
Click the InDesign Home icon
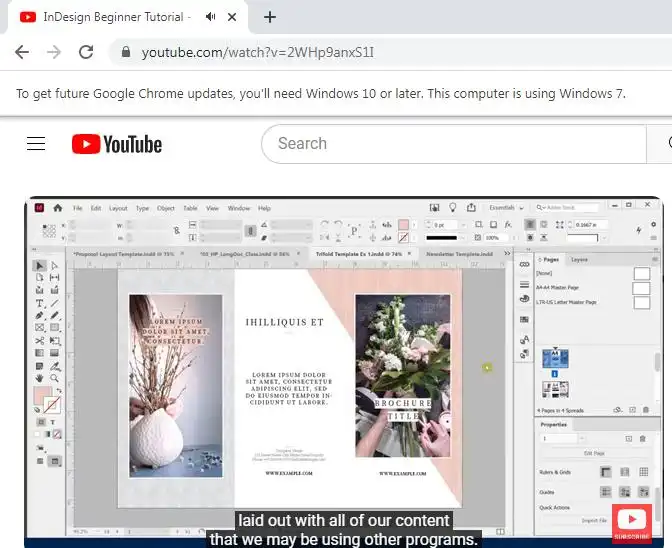coord(57,208)
